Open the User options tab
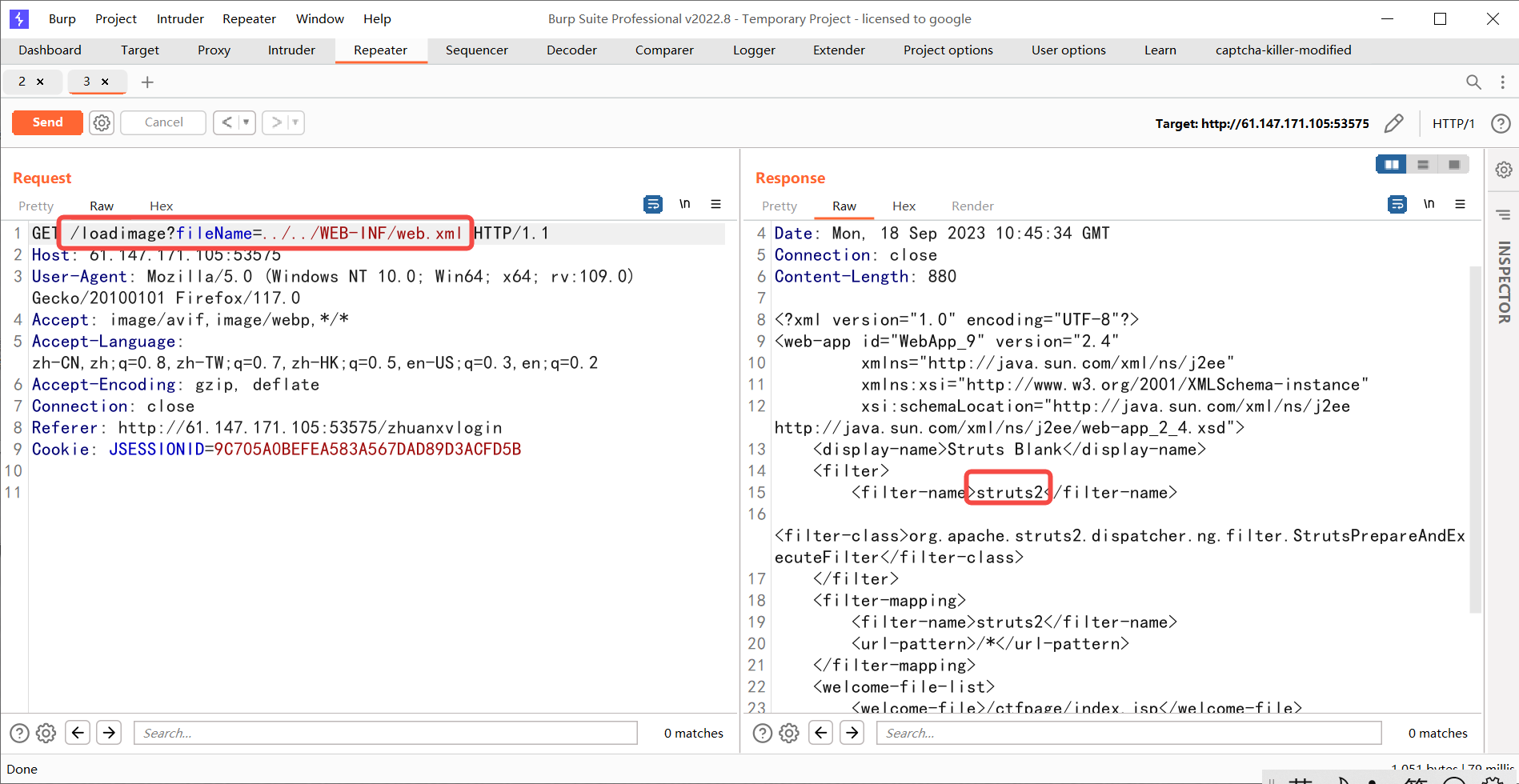This screenshot has width=1519, height=784. (1068, 50)
